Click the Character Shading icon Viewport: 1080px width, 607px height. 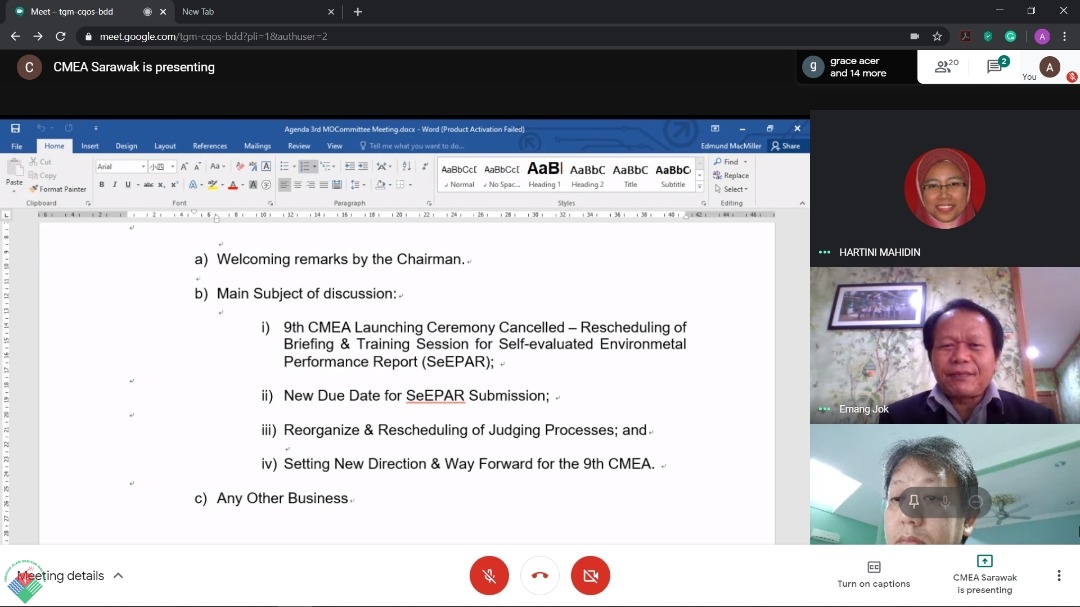tap(253, 185)
